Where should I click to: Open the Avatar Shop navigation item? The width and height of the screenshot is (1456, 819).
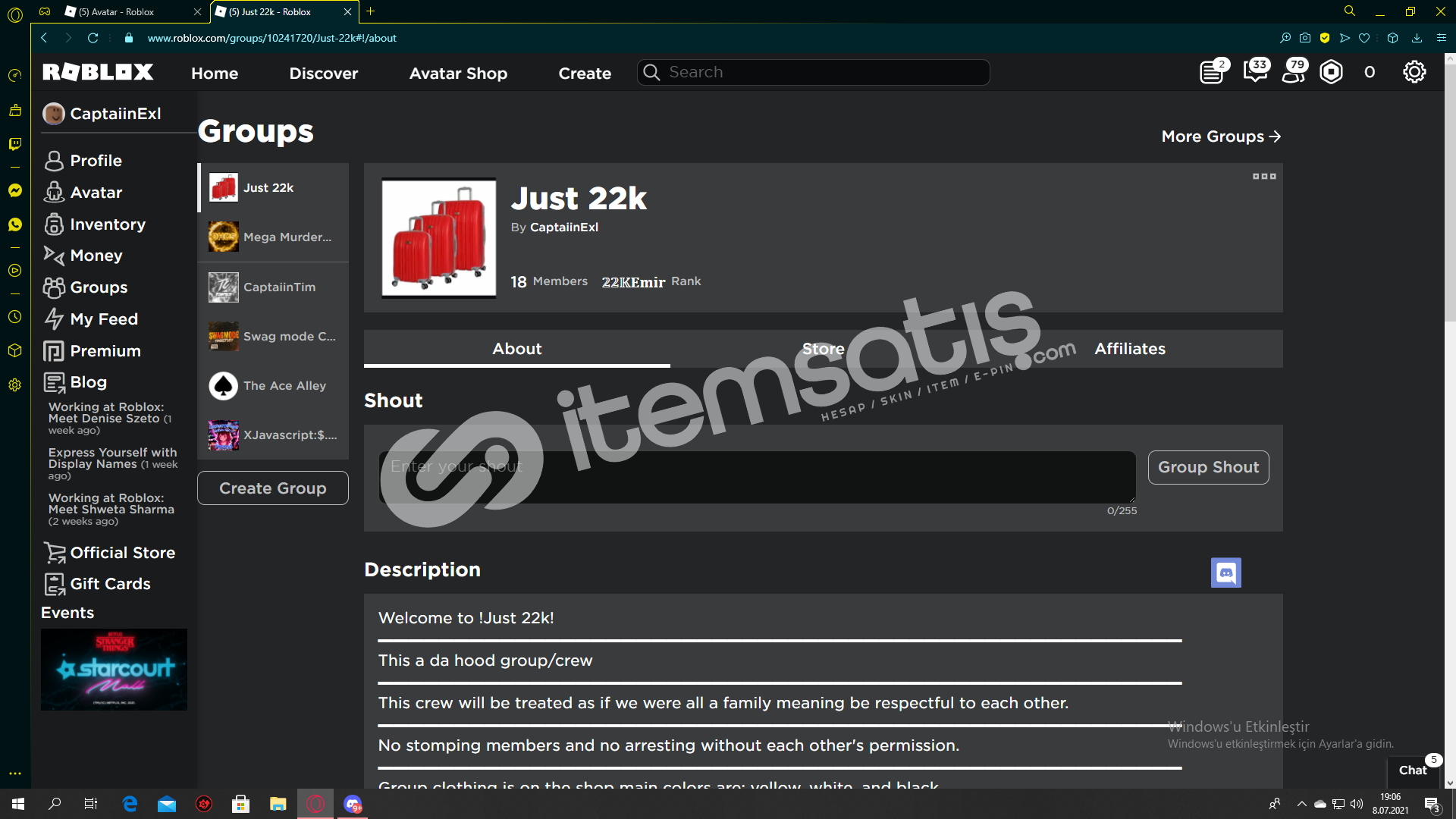(x=458, y=73)
